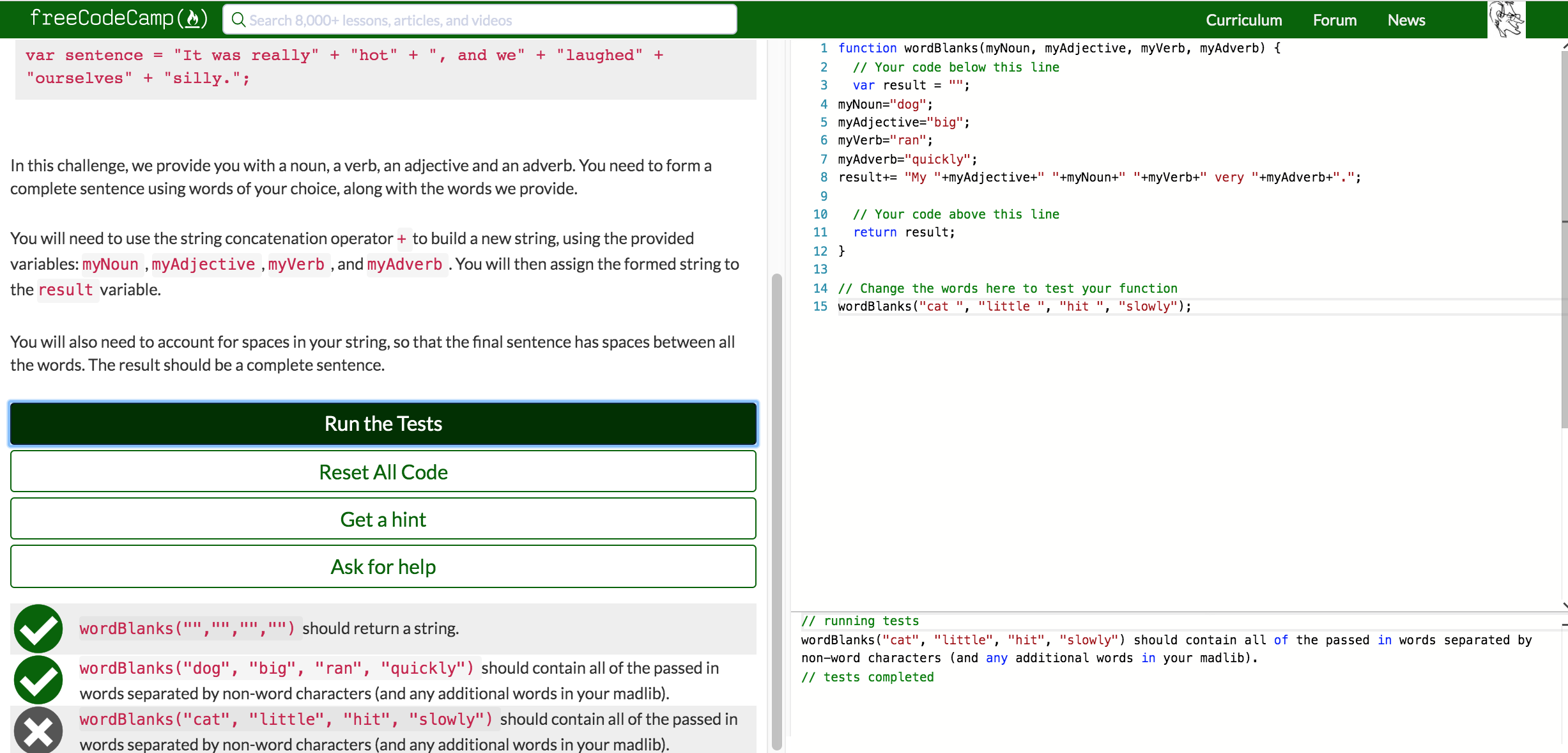This screenshot has width=1568, height=753.
Task: Click Reset All Code
Action: coord(383,472)
